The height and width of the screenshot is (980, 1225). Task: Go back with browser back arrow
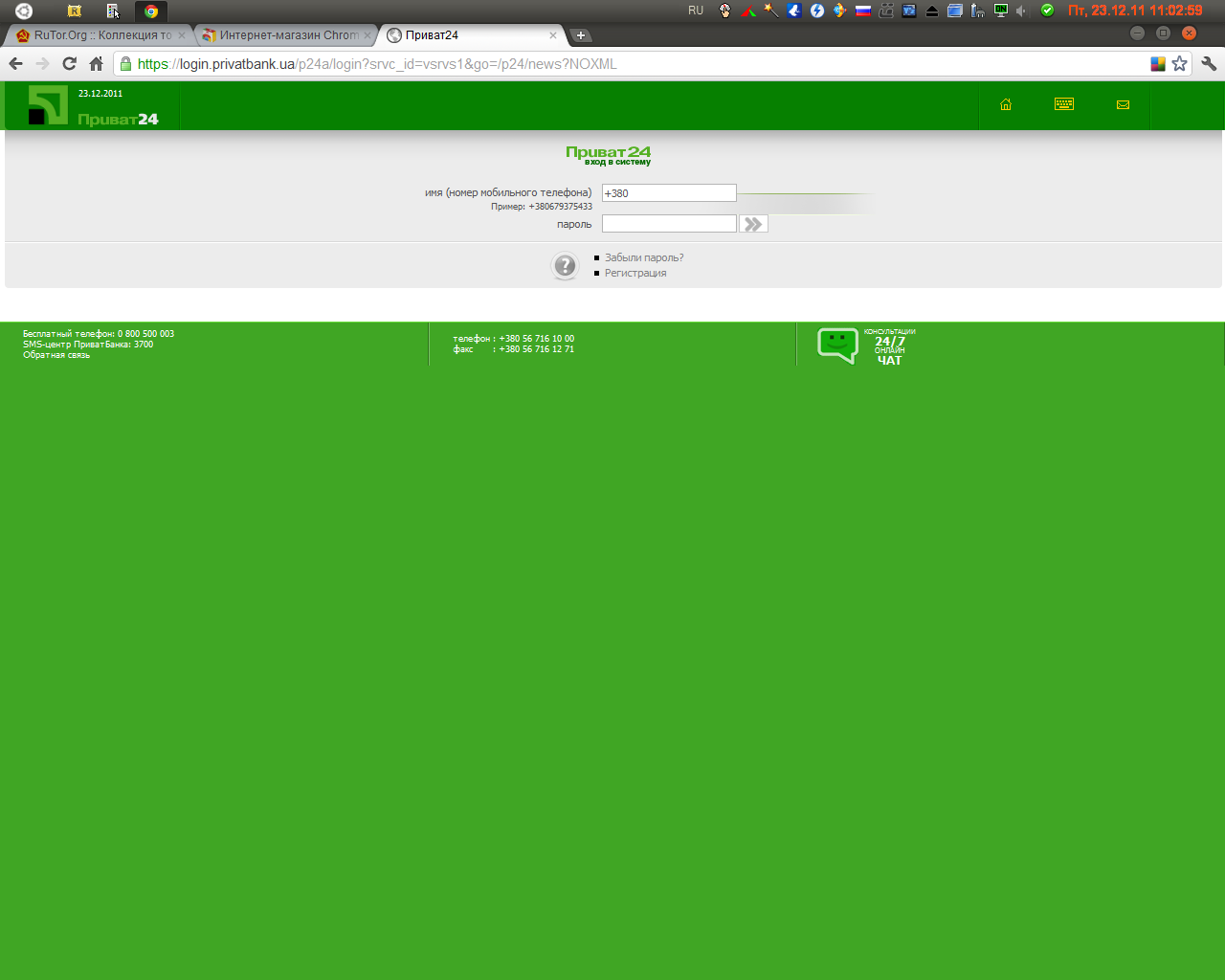pos(15,63)
